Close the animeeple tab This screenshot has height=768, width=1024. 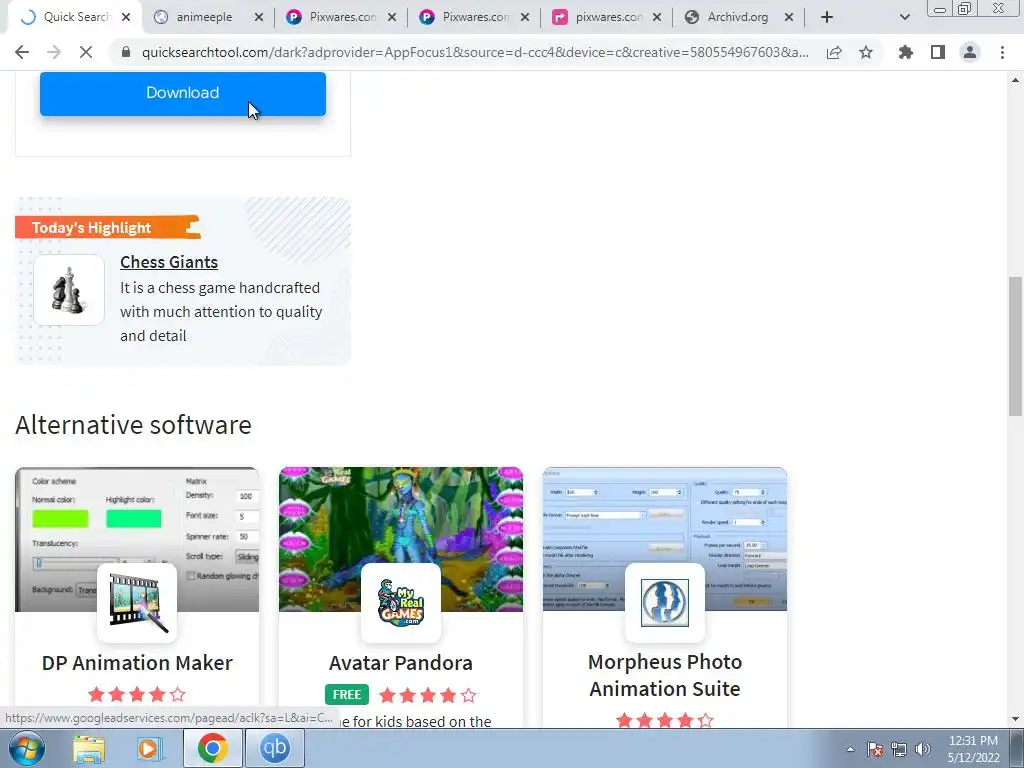click(x=259, y=18)
